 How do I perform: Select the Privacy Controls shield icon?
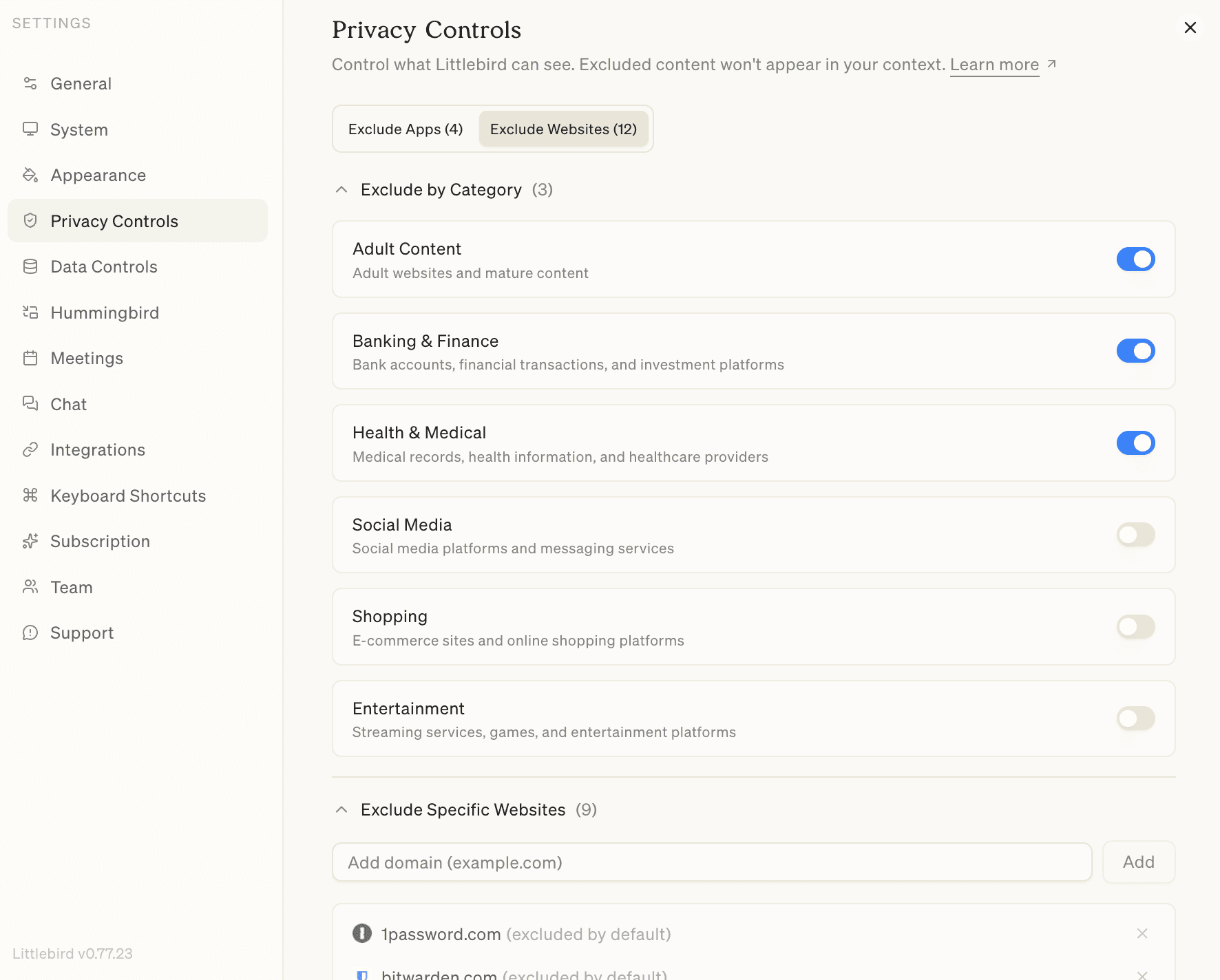point(30,221)
